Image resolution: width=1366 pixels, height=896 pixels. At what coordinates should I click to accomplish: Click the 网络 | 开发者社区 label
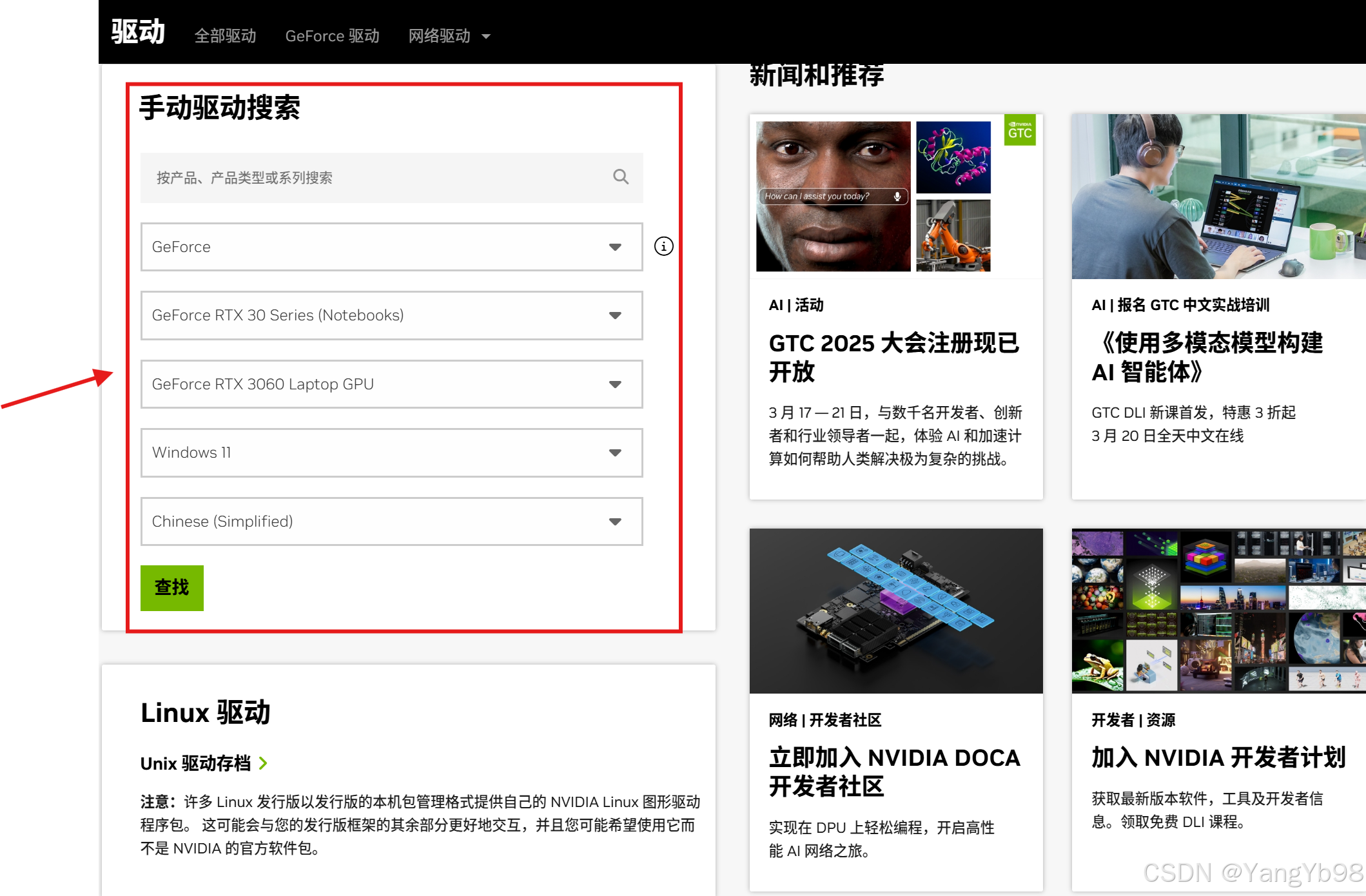(824, 720)
